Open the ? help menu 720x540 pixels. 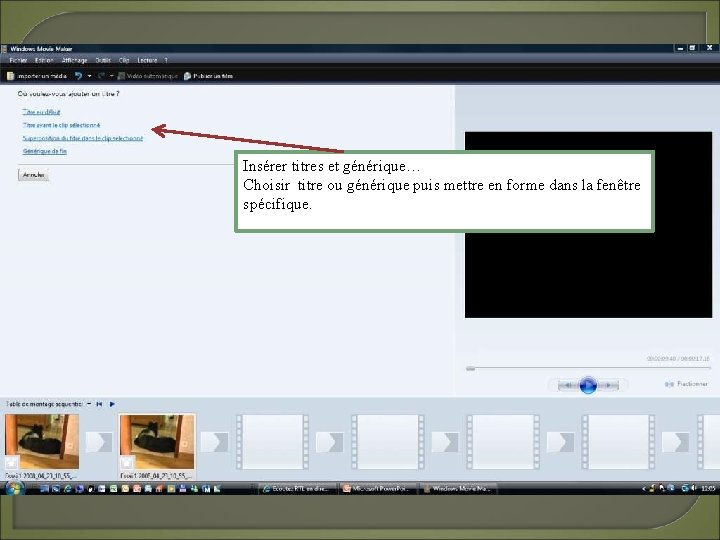tap(166, 60)
